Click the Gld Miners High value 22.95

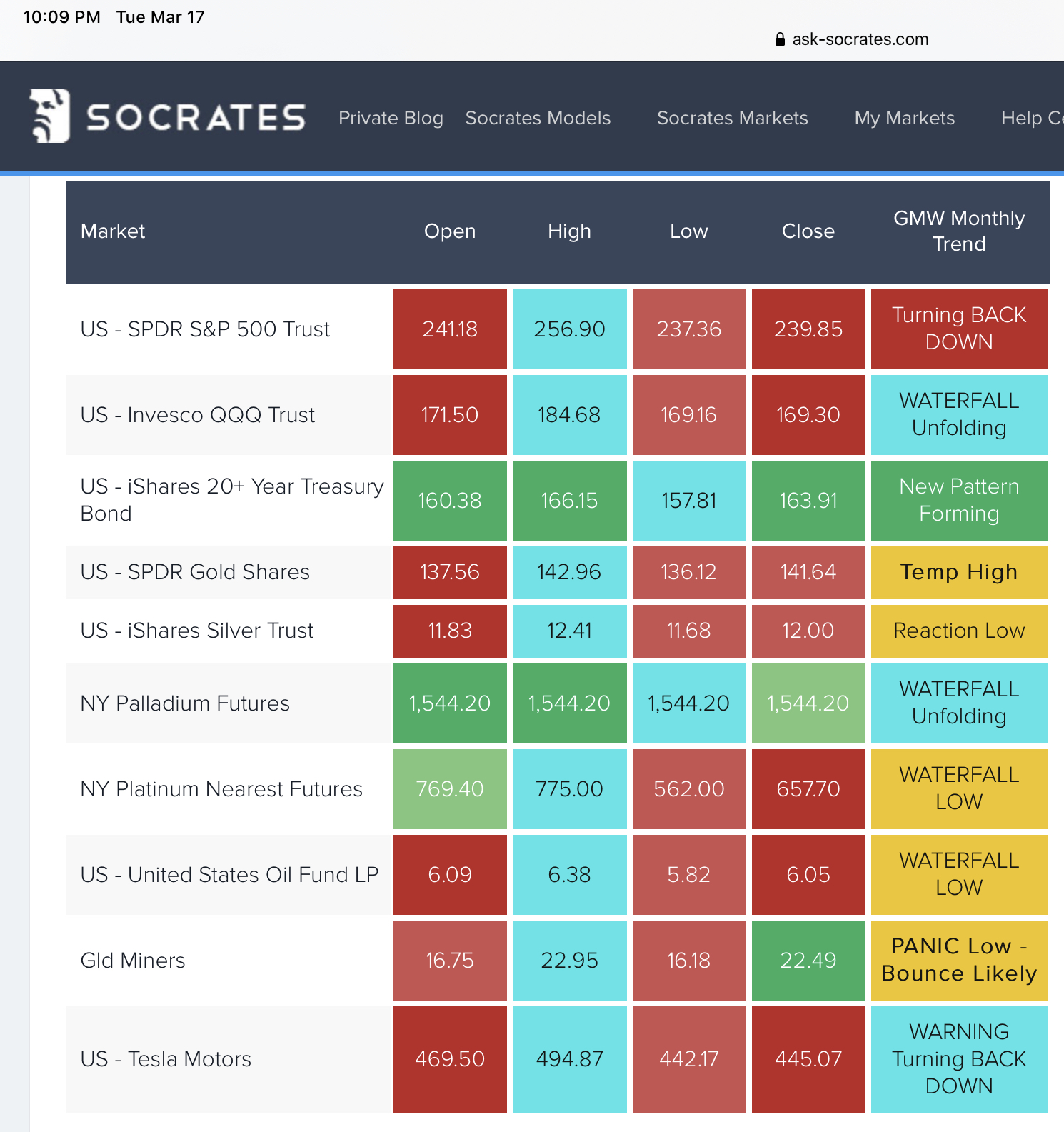point(570,961)
